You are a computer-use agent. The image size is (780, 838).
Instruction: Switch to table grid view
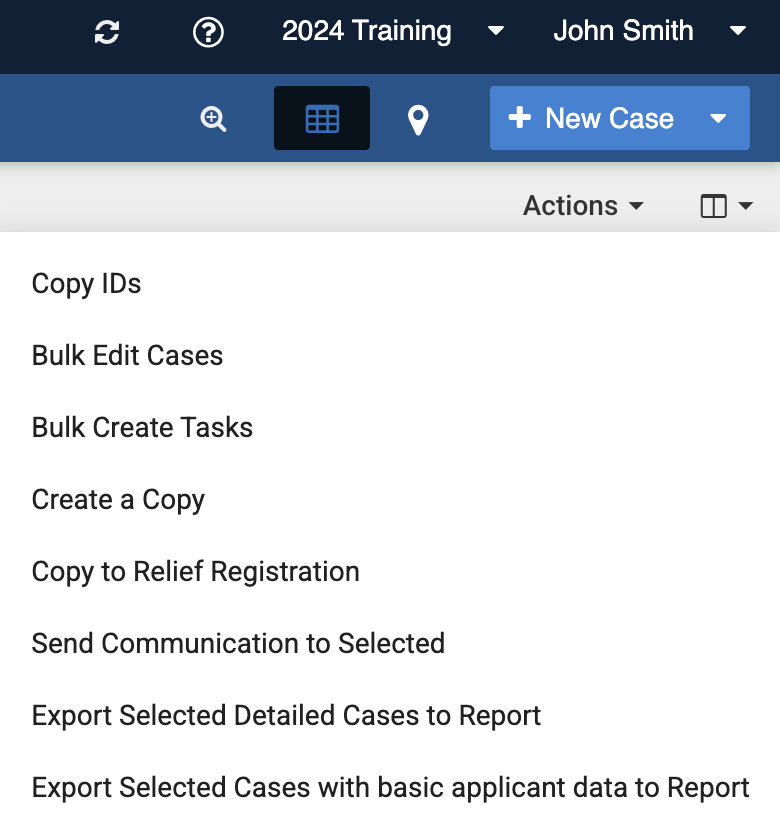pos(322,119)
